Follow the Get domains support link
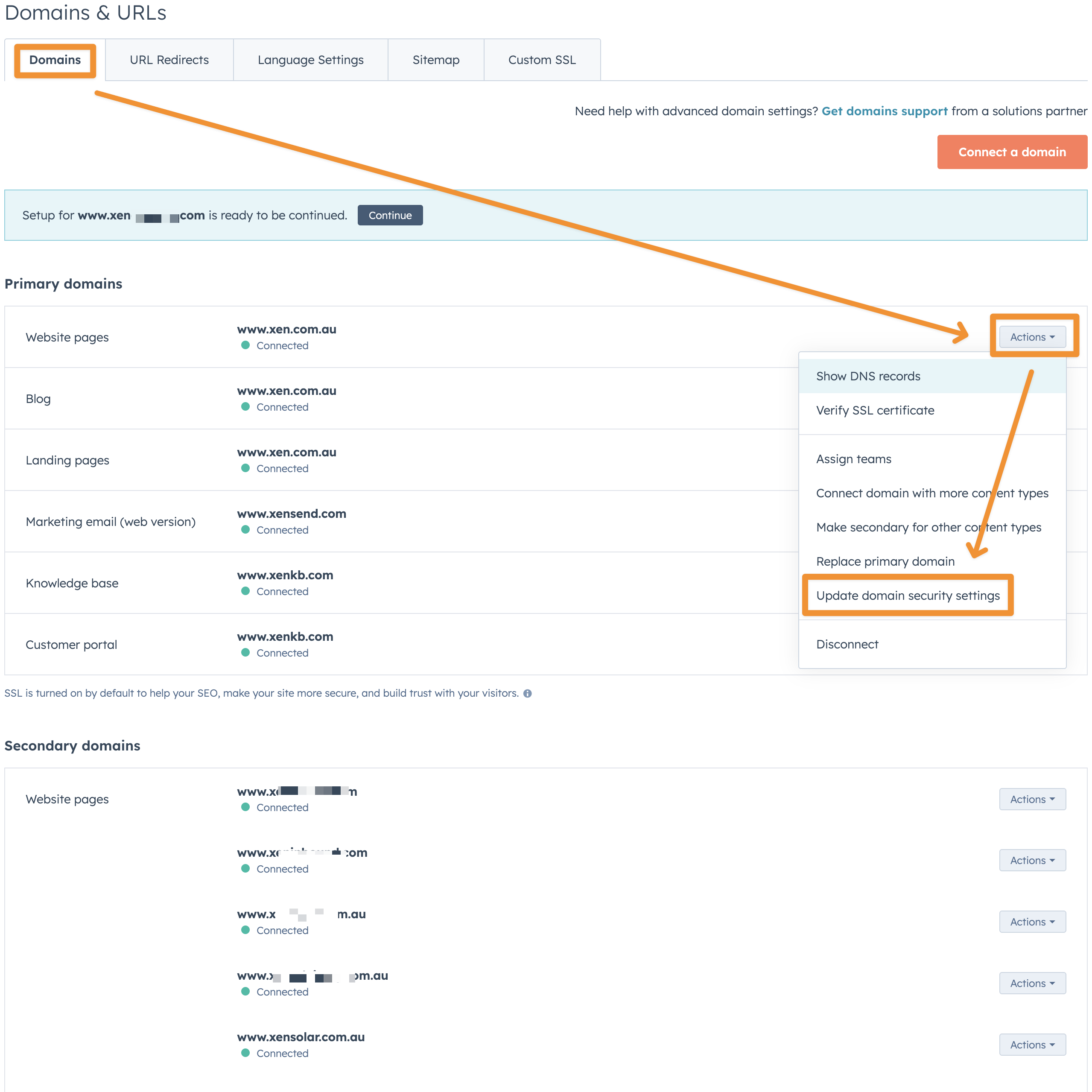This screenshot has width=1092, height=1092. (x=884, y=111)
